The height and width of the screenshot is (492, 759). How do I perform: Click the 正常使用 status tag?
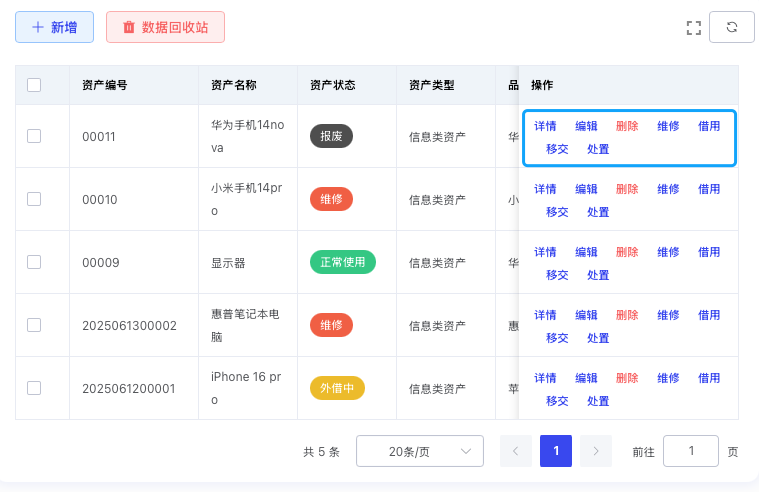coord(343,262)
